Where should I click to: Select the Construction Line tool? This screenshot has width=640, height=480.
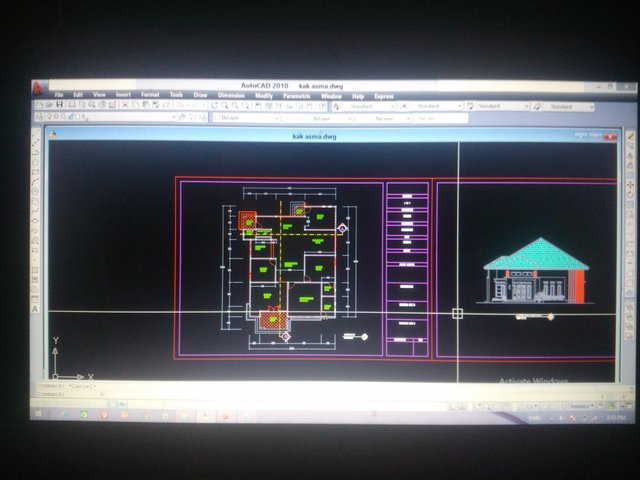pos(36,142)
